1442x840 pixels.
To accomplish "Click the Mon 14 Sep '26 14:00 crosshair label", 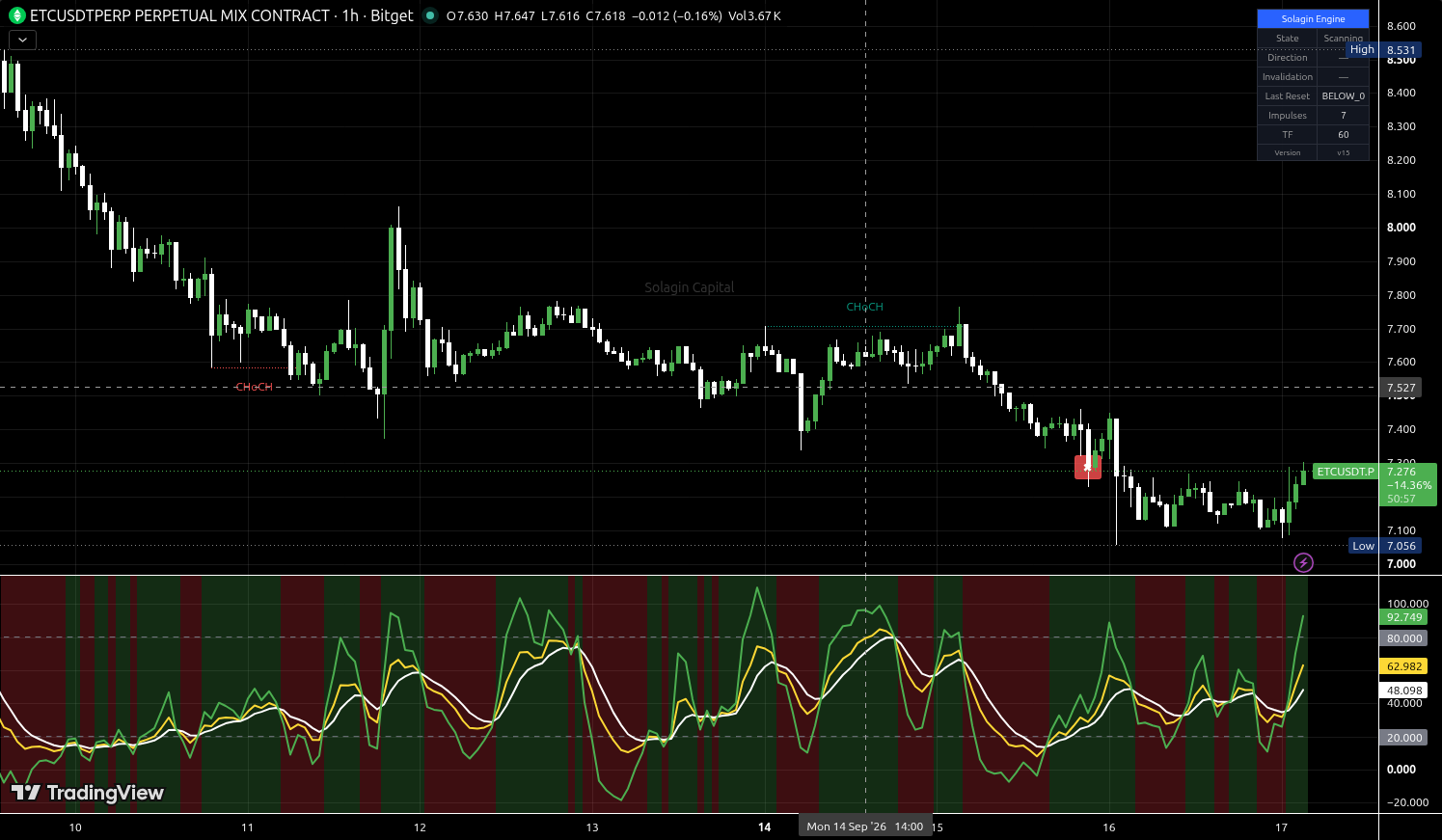I will point(865,826).
